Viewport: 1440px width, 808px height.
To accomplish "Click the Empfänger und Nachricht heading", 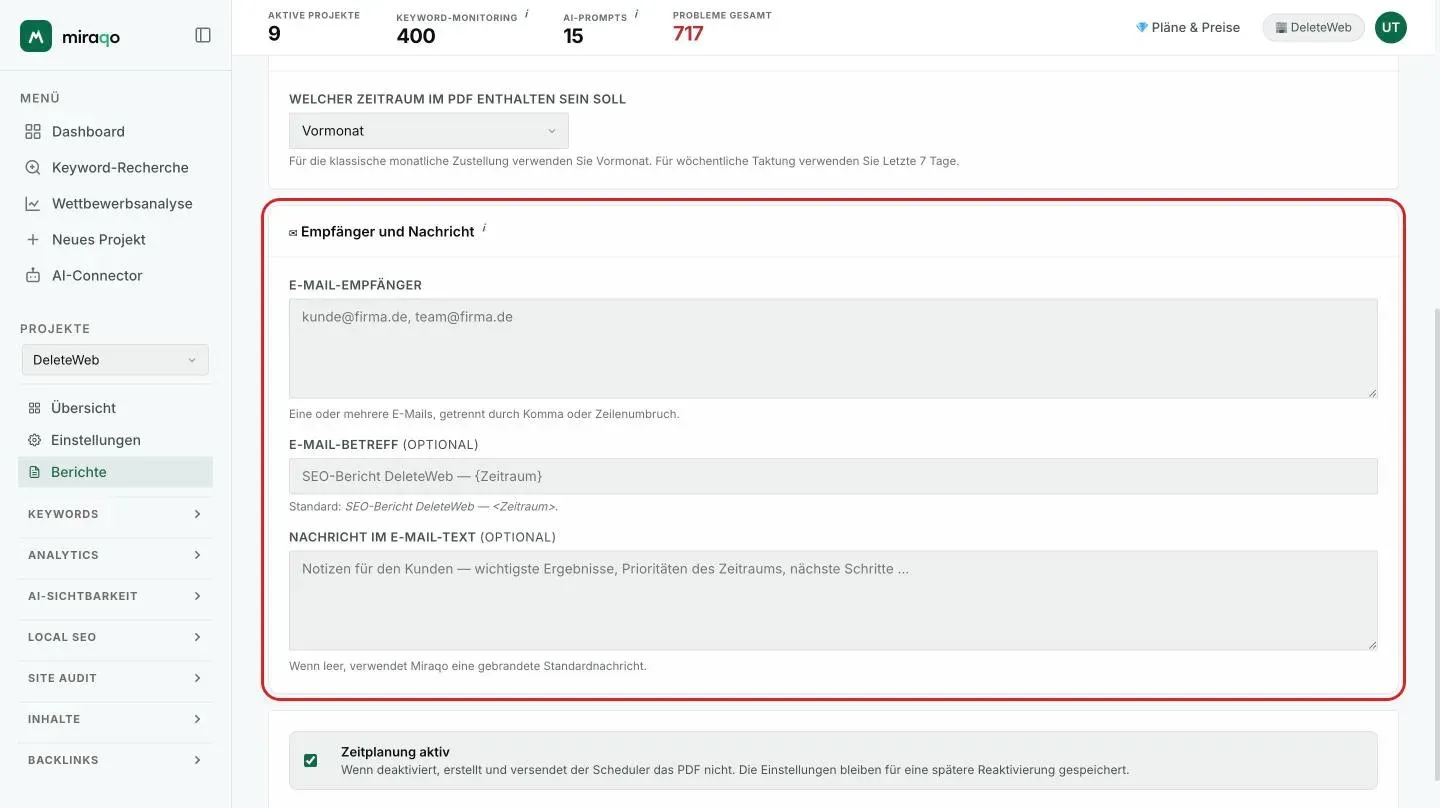I will [387, 231].
